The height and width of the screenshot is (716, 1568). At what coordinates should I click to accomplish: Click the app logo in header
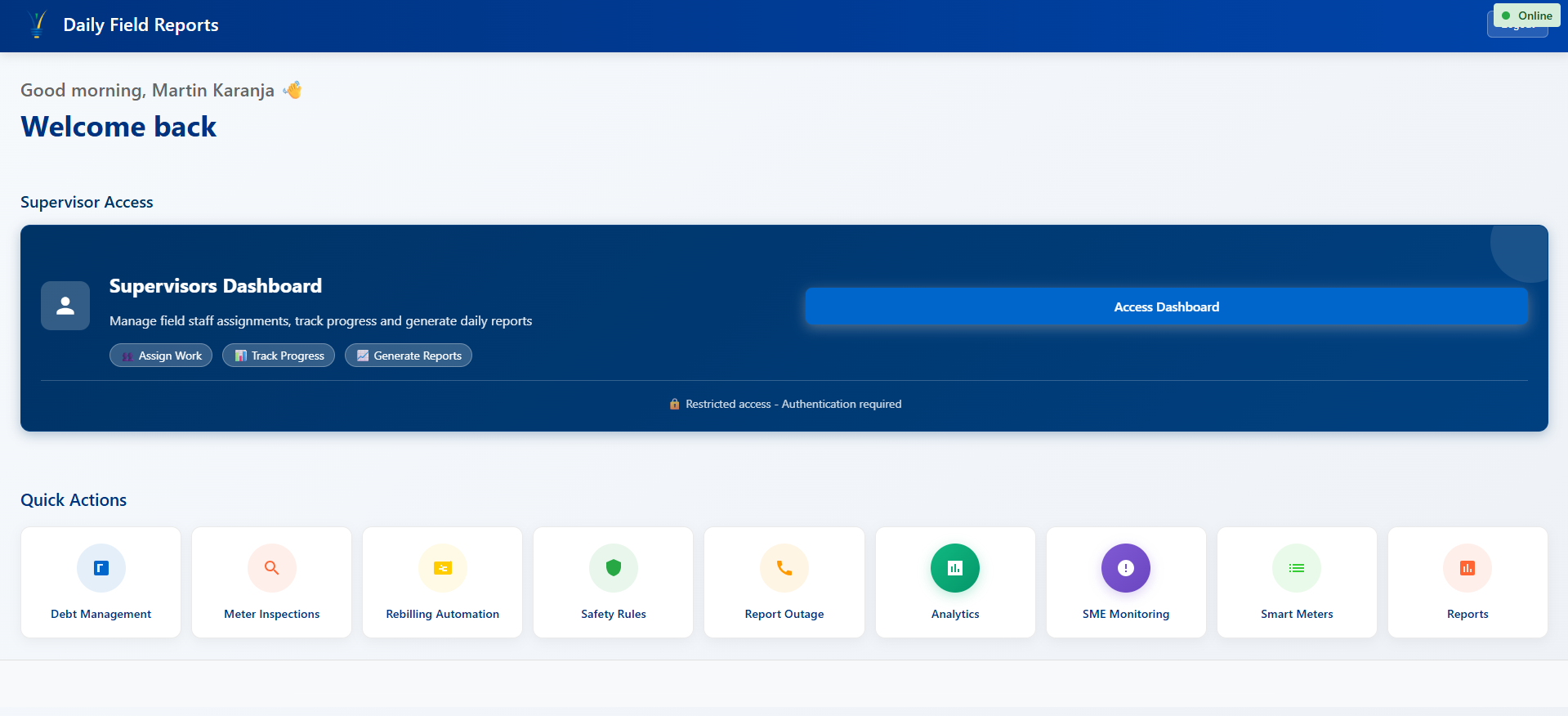tap(37, 25)
